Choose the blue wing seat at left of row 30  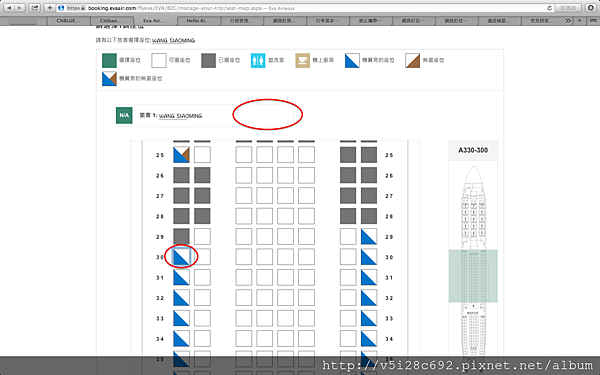click(x=181, y=257)
